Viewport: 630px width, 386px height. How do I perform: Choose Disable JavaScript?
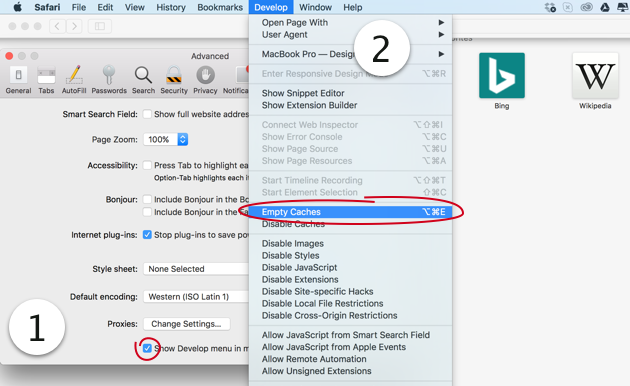(x=350, y=268)
